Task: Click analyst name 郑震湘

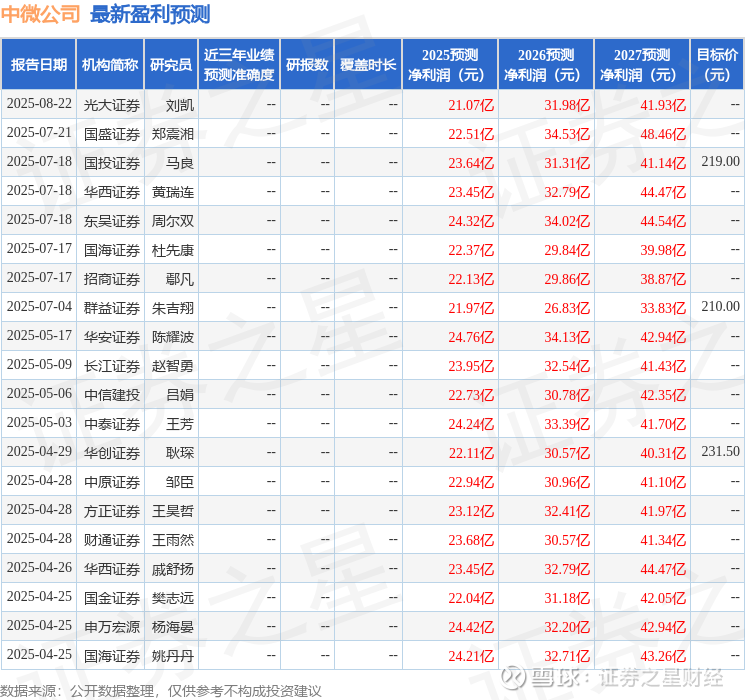Action: tap(173, 134)
